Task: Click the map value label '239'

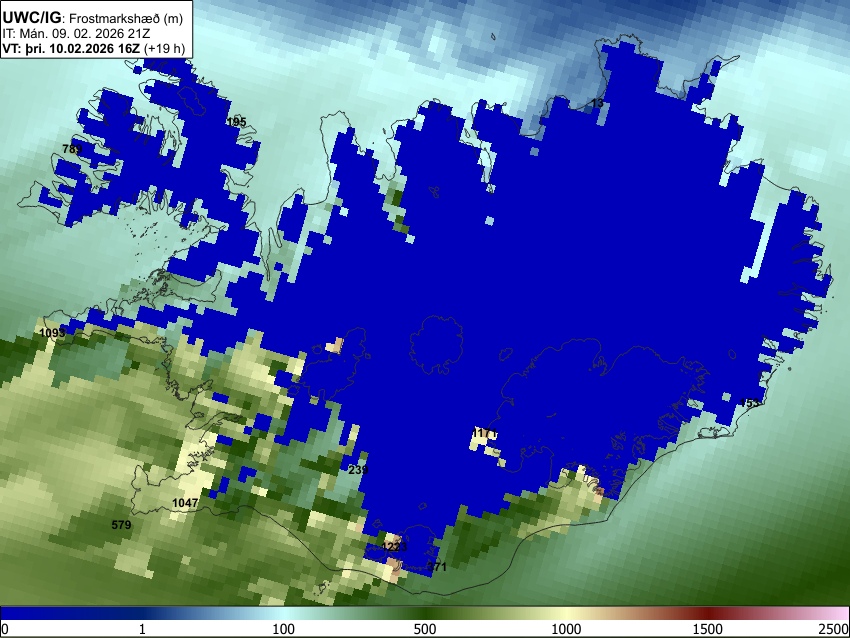Action: click(358, 469)
